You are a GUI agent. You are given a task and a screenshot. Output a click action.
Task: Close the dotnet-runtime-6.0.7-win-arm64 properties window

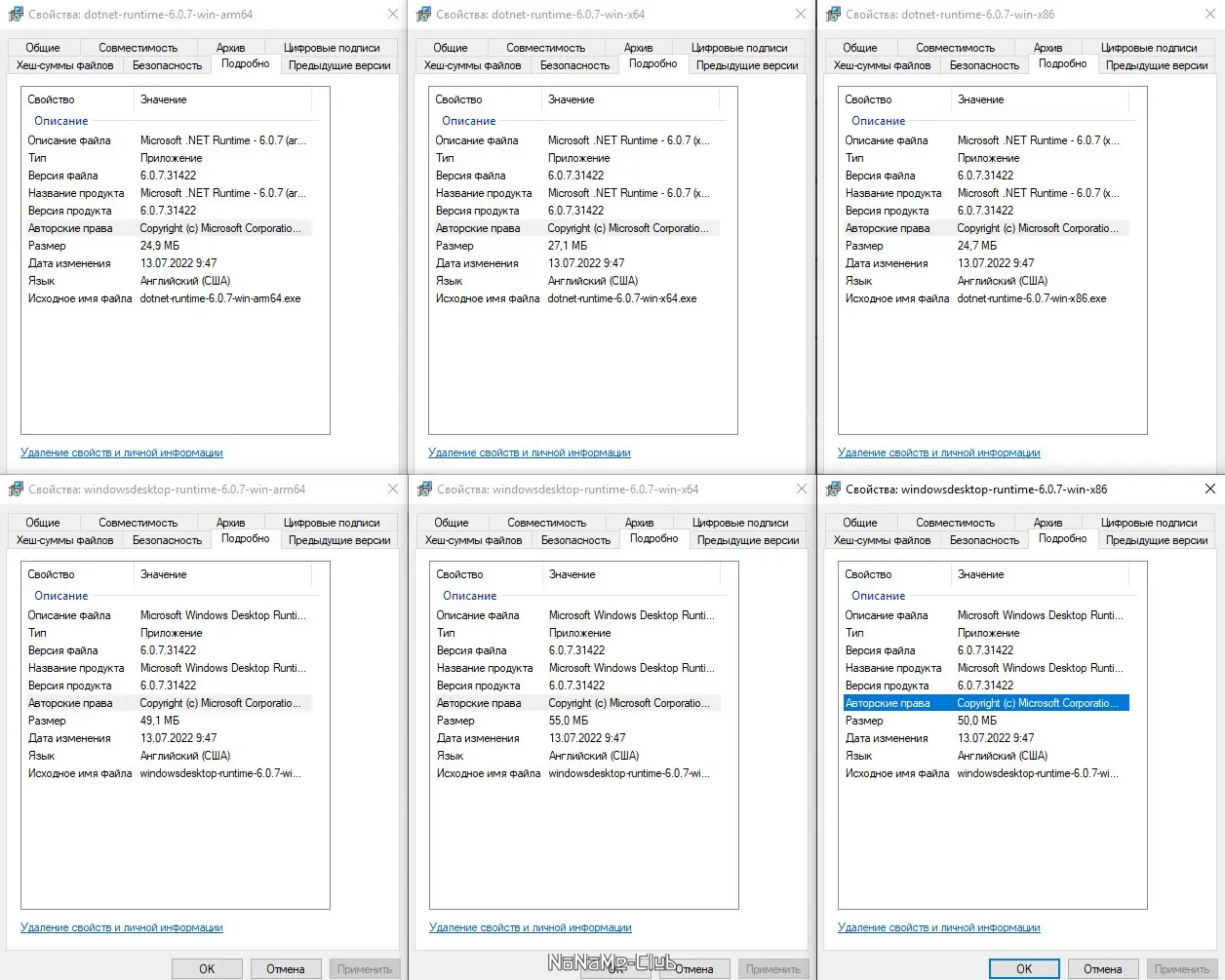click(392, 15)
